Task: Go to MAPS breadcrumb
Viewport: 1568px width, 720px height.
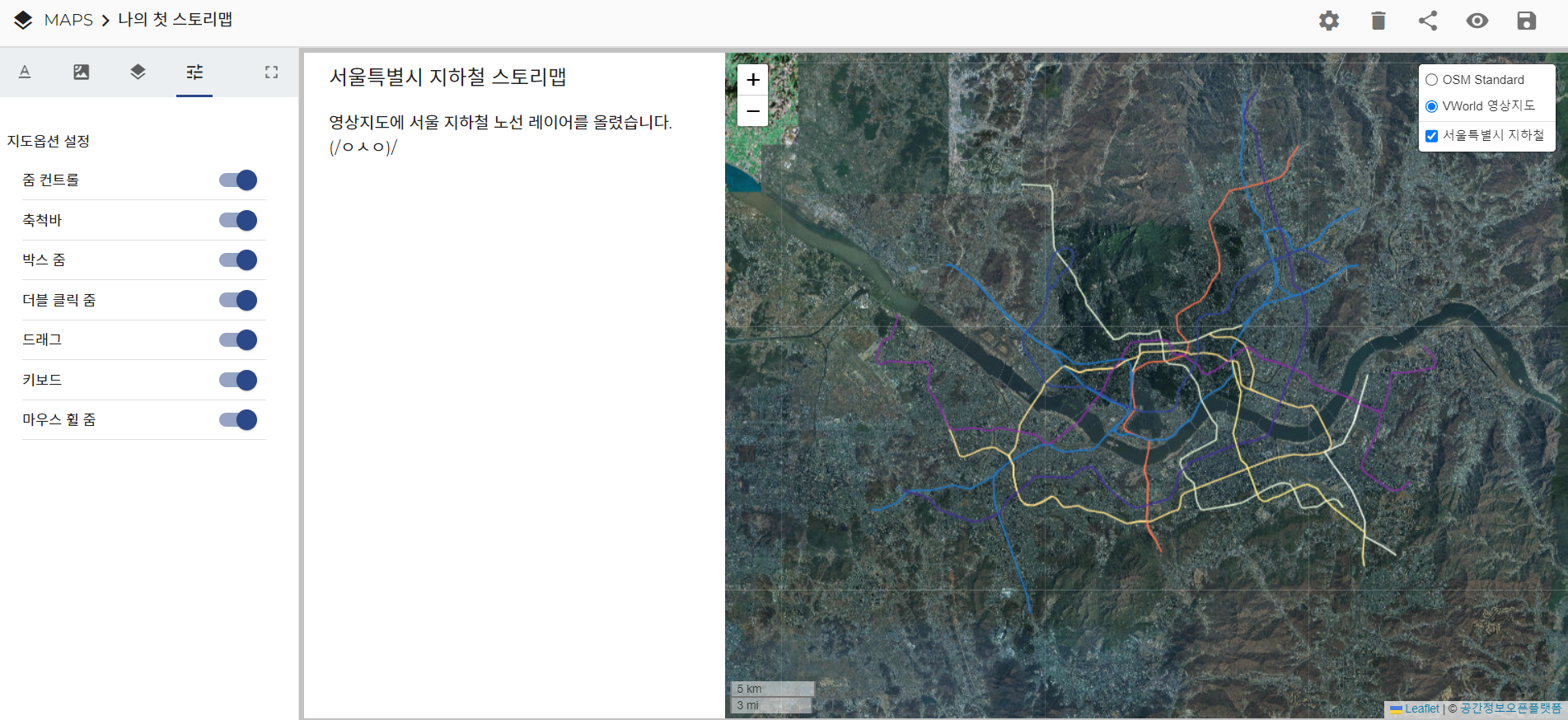Action: 68,20
